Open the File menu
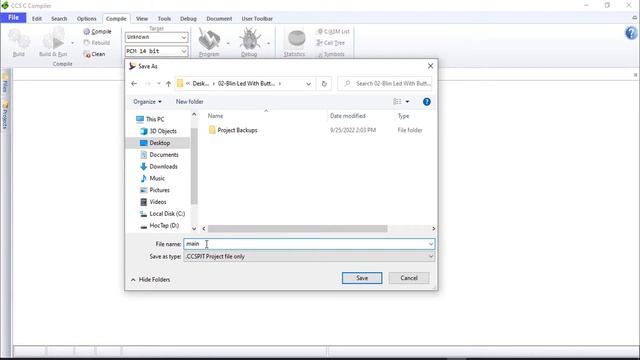Viewport: 640px width, 360px height. coord(13,18)
